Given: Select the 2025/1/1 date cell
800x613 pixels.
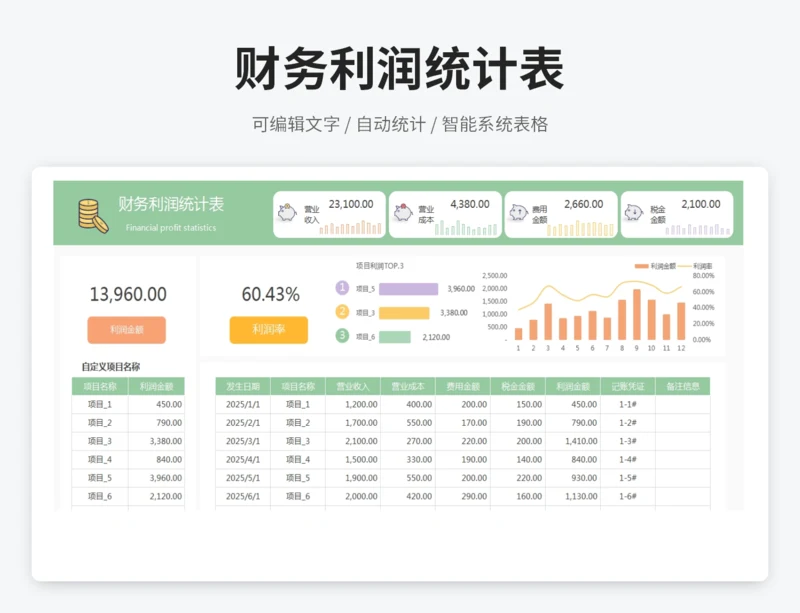Looking at the screenshot, I should [243, 404].
